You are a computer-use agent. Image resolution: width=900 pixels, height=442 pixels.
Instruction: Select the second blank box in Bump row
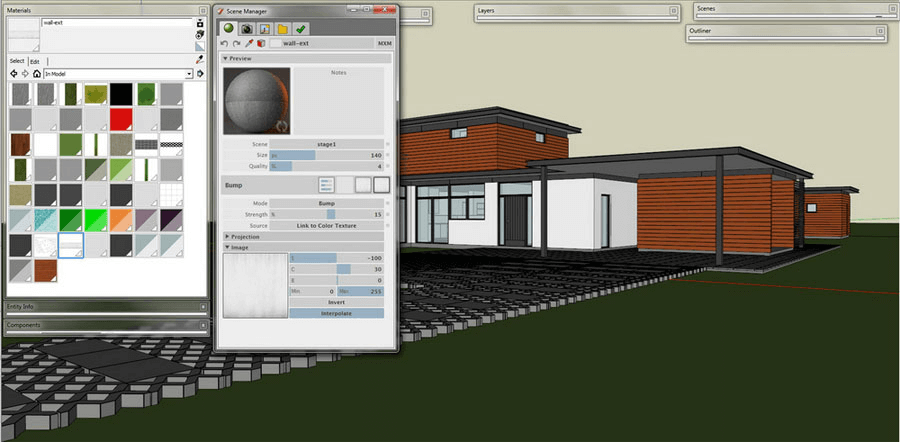[345, 185]
